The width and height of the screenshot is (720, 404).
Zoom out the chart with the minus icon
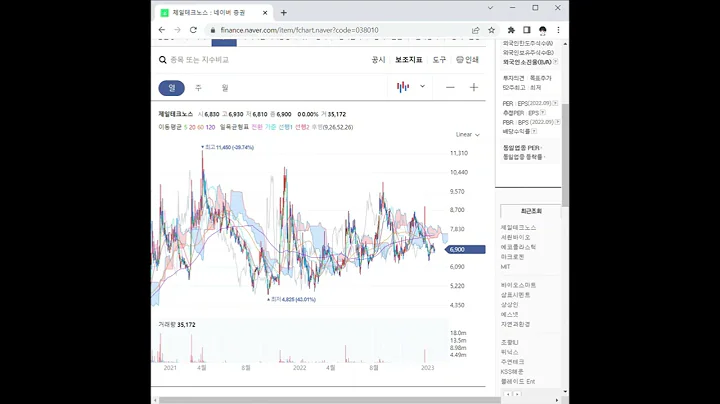450,87
